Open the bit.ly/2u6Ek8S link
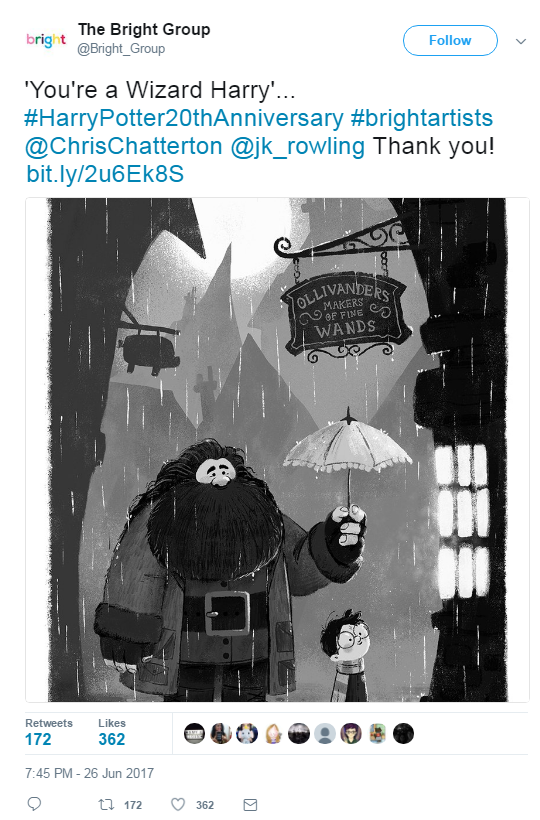 [x=105, y=174]
